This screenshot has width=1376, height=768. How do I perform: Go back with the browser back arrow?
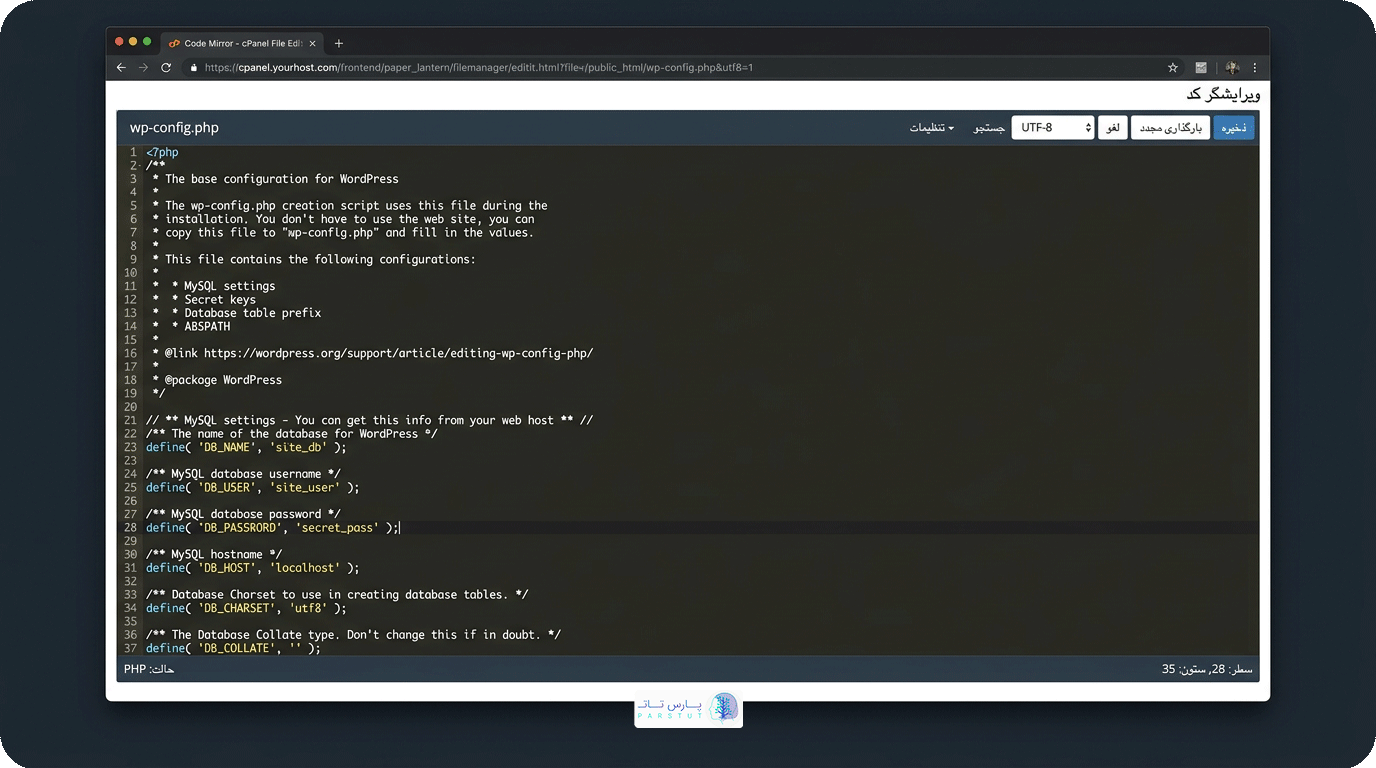121,68
